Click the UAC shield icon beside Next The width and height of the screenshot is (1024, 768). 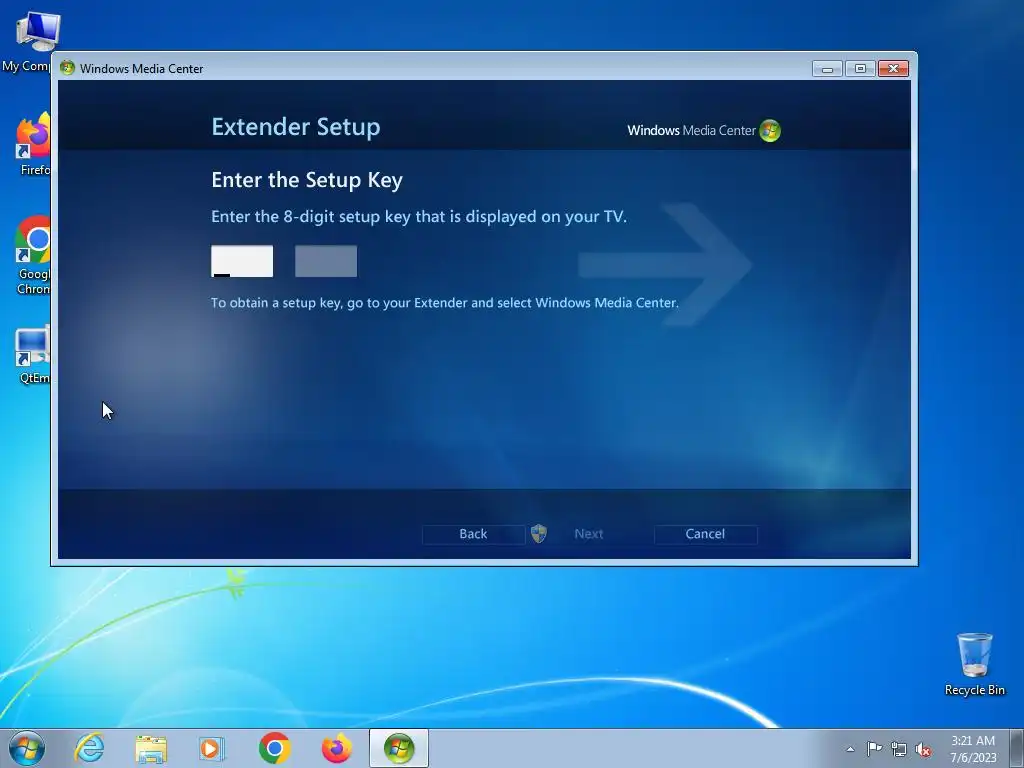click(539, 534)
